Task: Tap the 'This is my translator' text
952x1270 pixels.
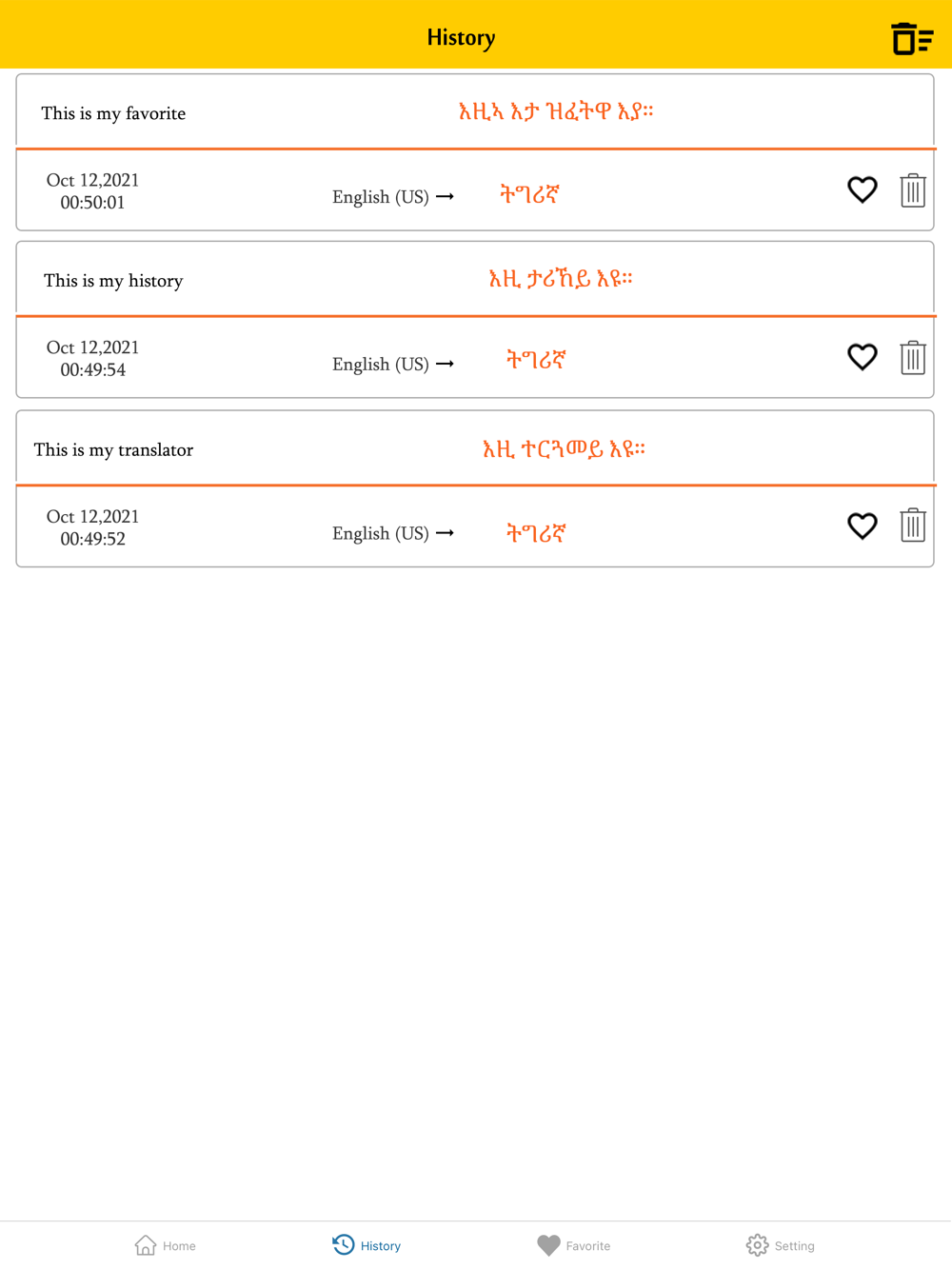Action: pos(113,449)
